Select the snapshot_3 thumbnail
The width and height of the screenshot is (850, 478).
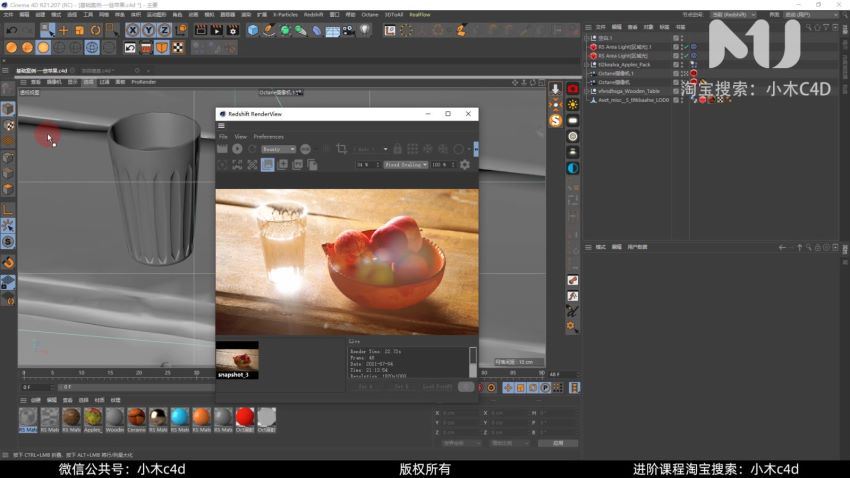(x=237, y=358)
